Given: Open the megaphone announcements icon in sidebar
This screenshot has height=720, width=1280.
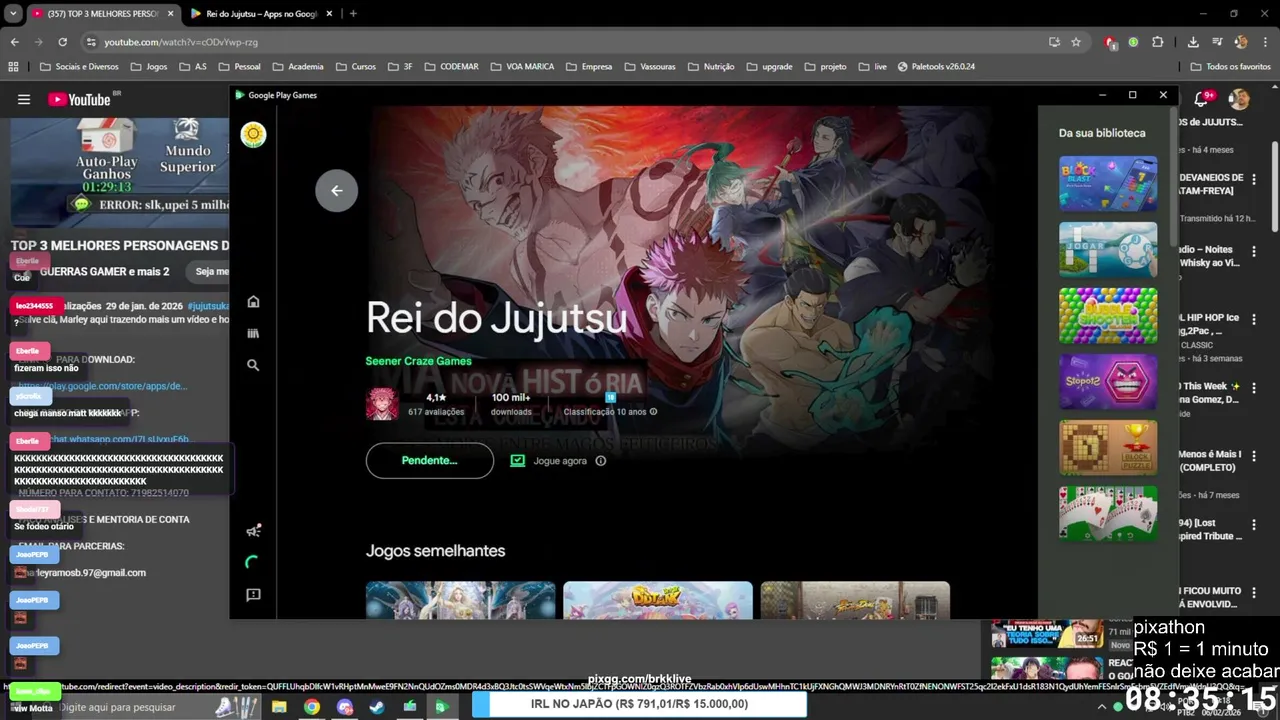Looking at the screenshot, I should [x=253, y=530].
